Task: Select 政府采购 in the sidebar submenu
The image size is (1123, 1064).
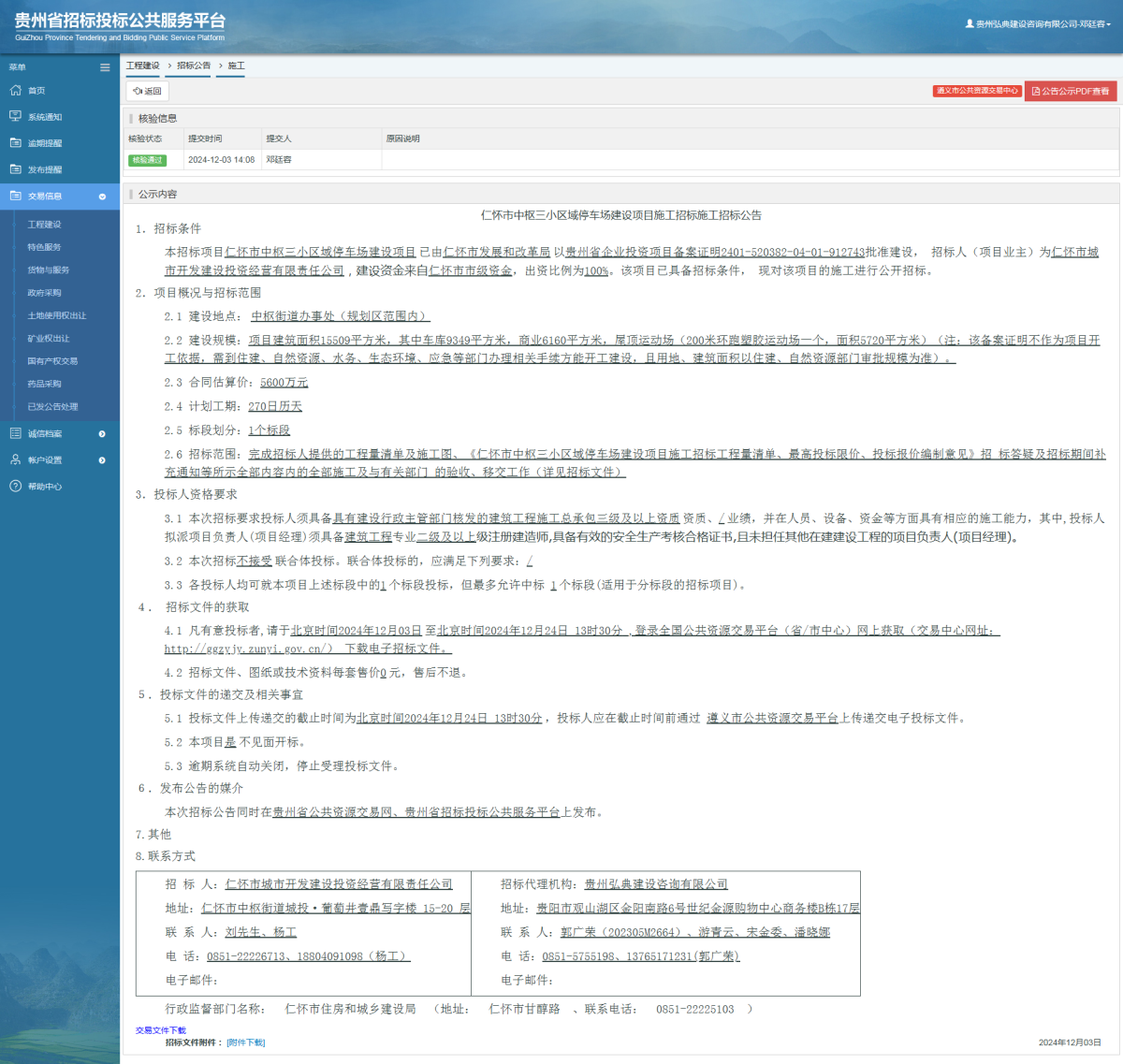Action: pos(44,293)
